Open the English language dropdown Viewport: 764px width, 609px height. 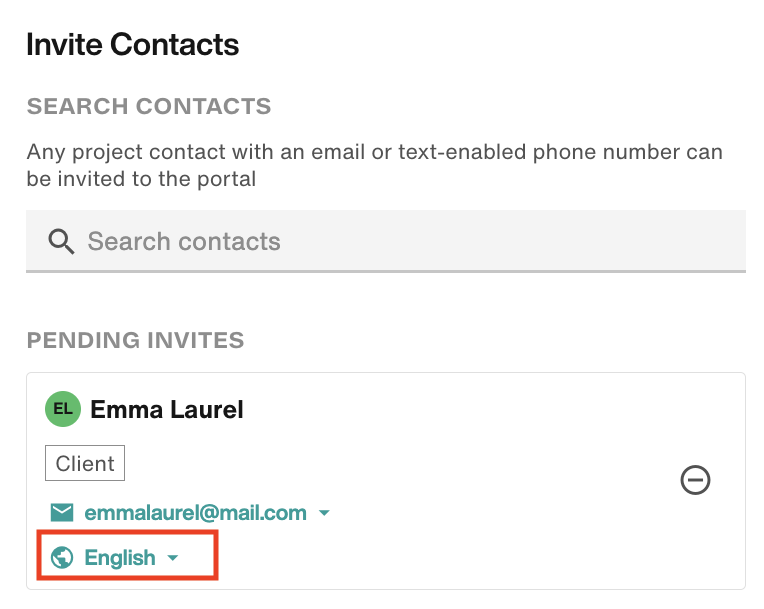(120, 557)
